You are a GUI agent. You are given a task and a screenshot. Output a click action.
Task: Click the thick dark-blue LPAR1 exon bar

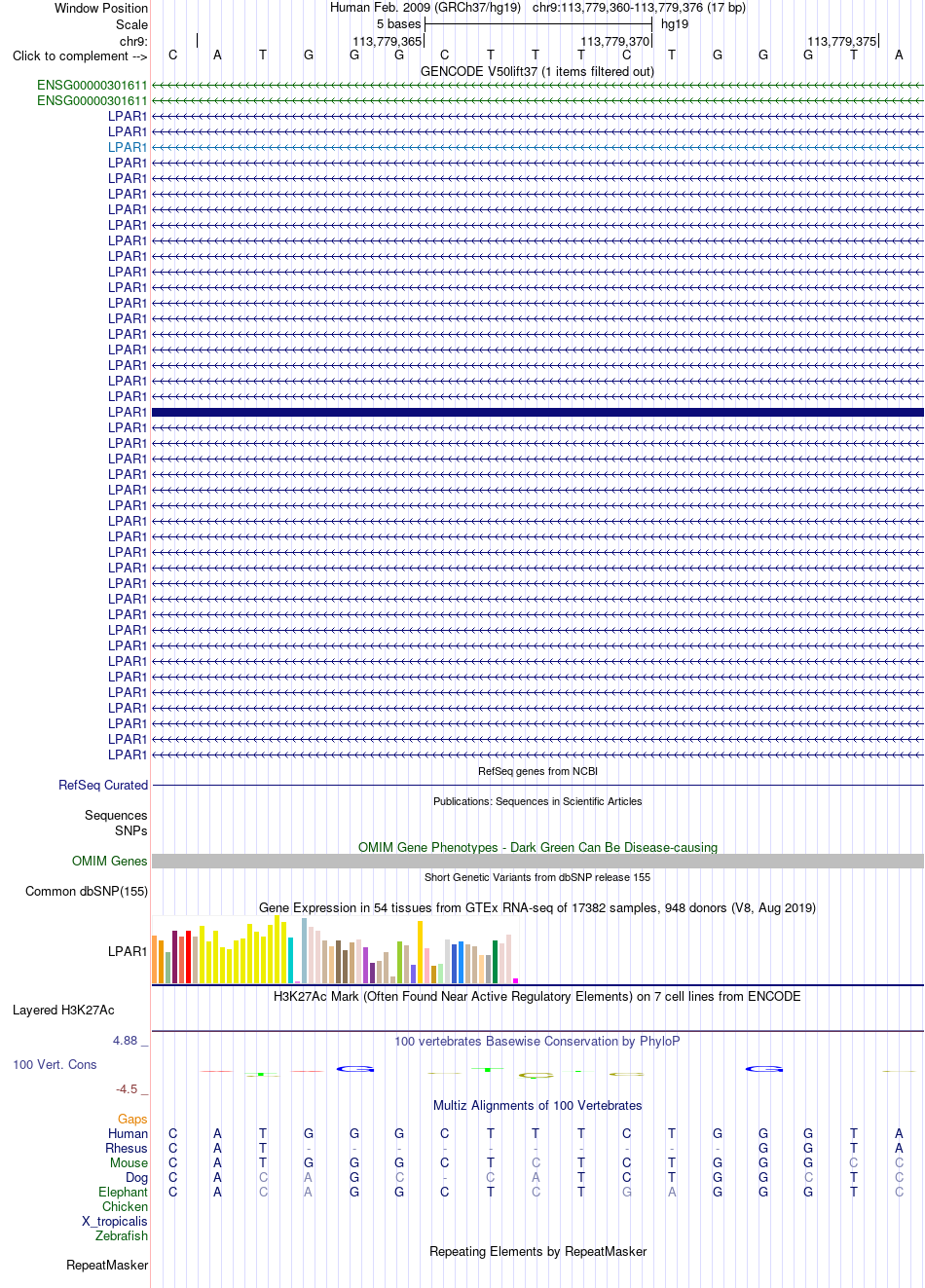[537, 412]
